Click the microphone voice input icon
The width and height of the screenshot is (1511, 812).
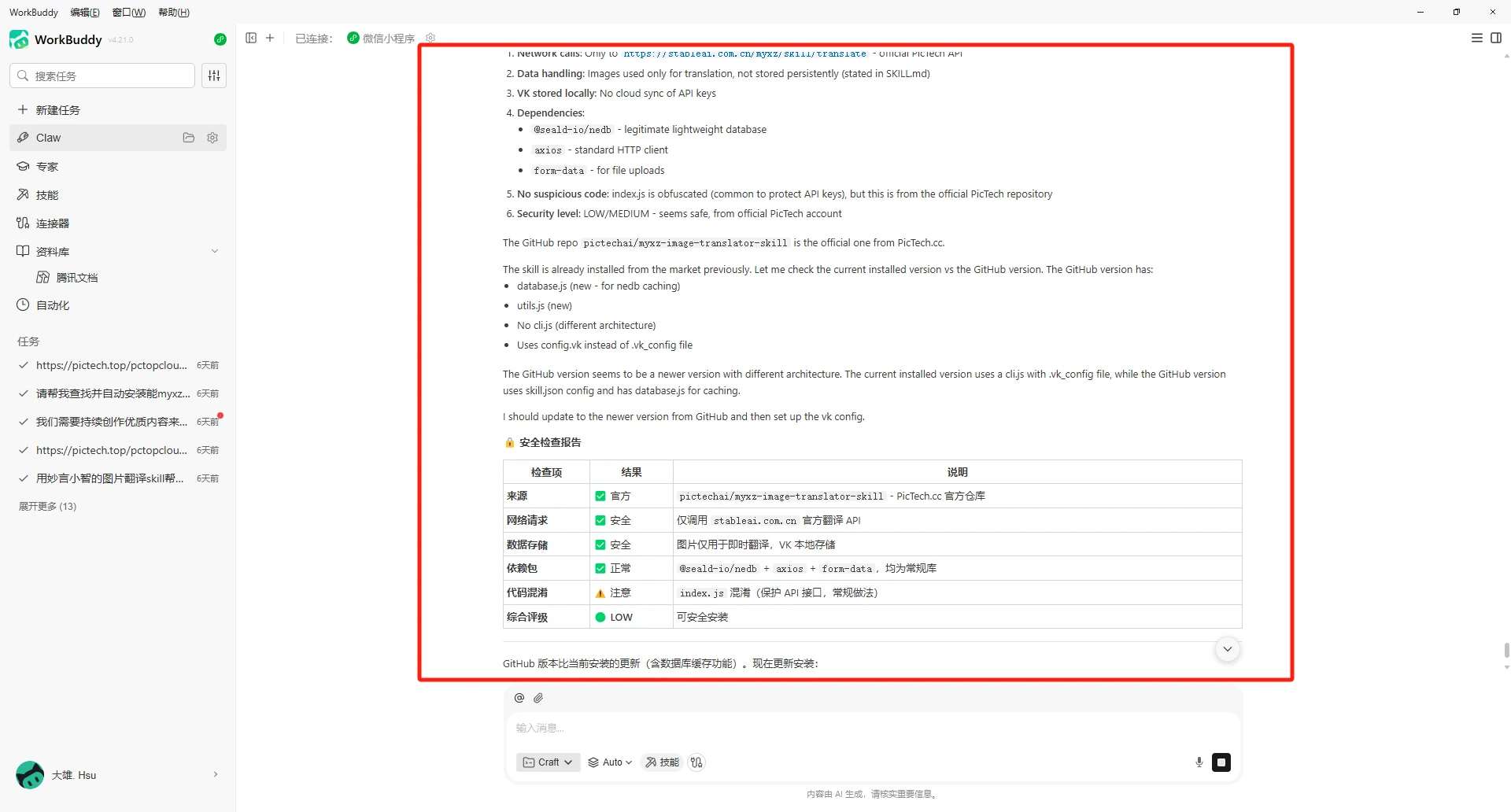pos(1199,762)
